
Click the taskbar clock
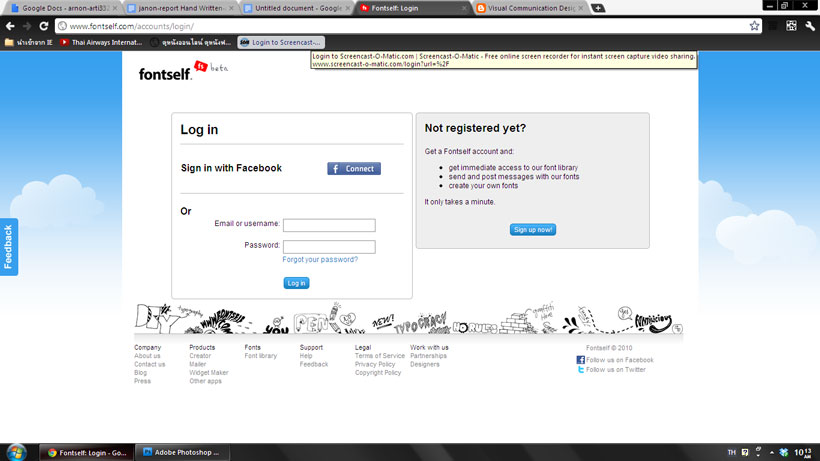click(803, 452)
